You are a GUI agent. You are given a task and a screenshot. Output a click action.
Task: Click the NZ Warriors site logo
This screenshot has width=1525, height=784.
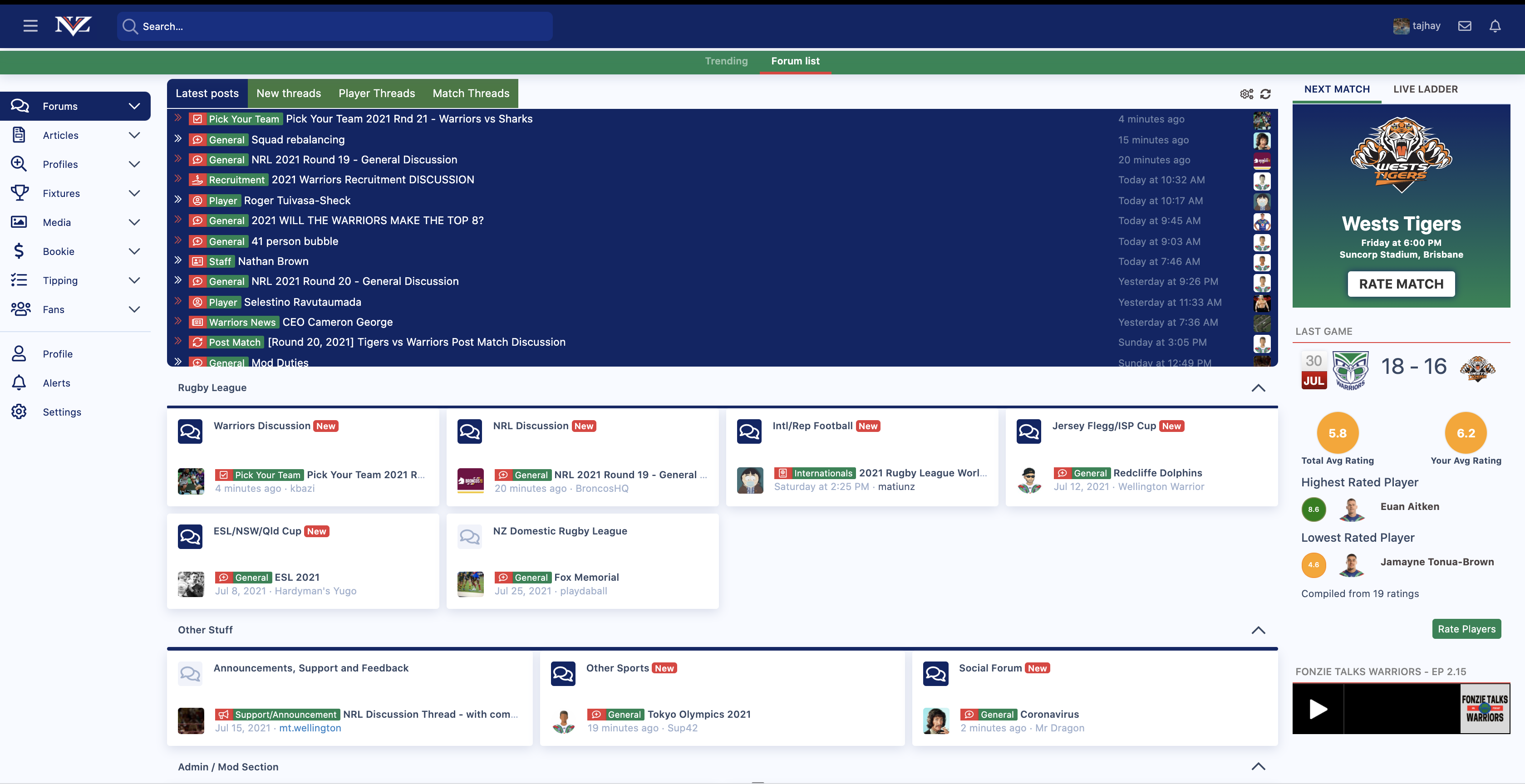click(74, 26)
